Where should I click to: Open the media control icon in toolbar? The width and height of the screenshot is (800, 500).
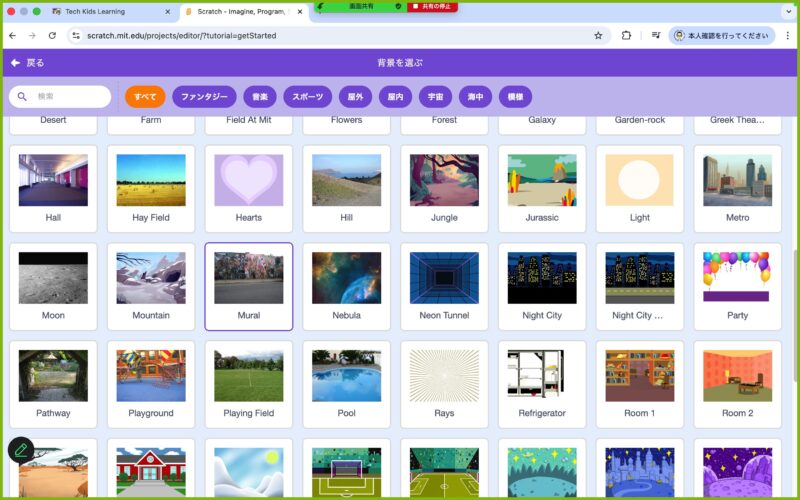click(x=655, y=35)
